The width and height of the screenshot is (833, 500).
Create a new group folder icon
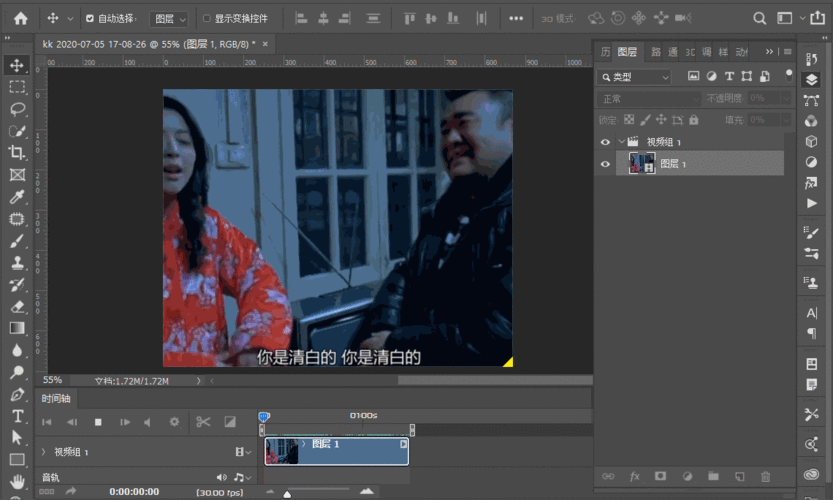click(x=713, y=476)
